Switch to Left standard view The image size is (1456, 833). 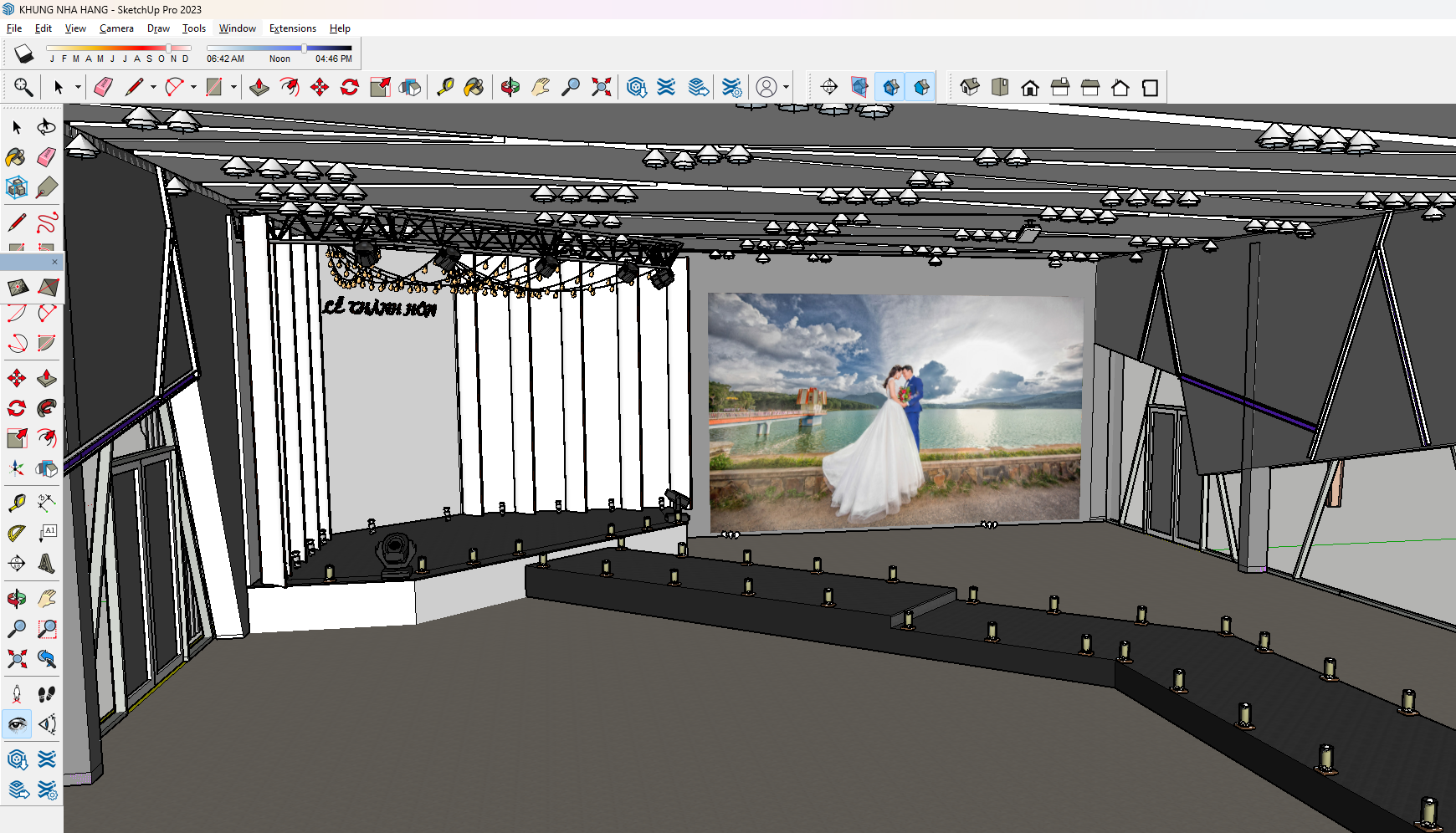[1120, 87]
